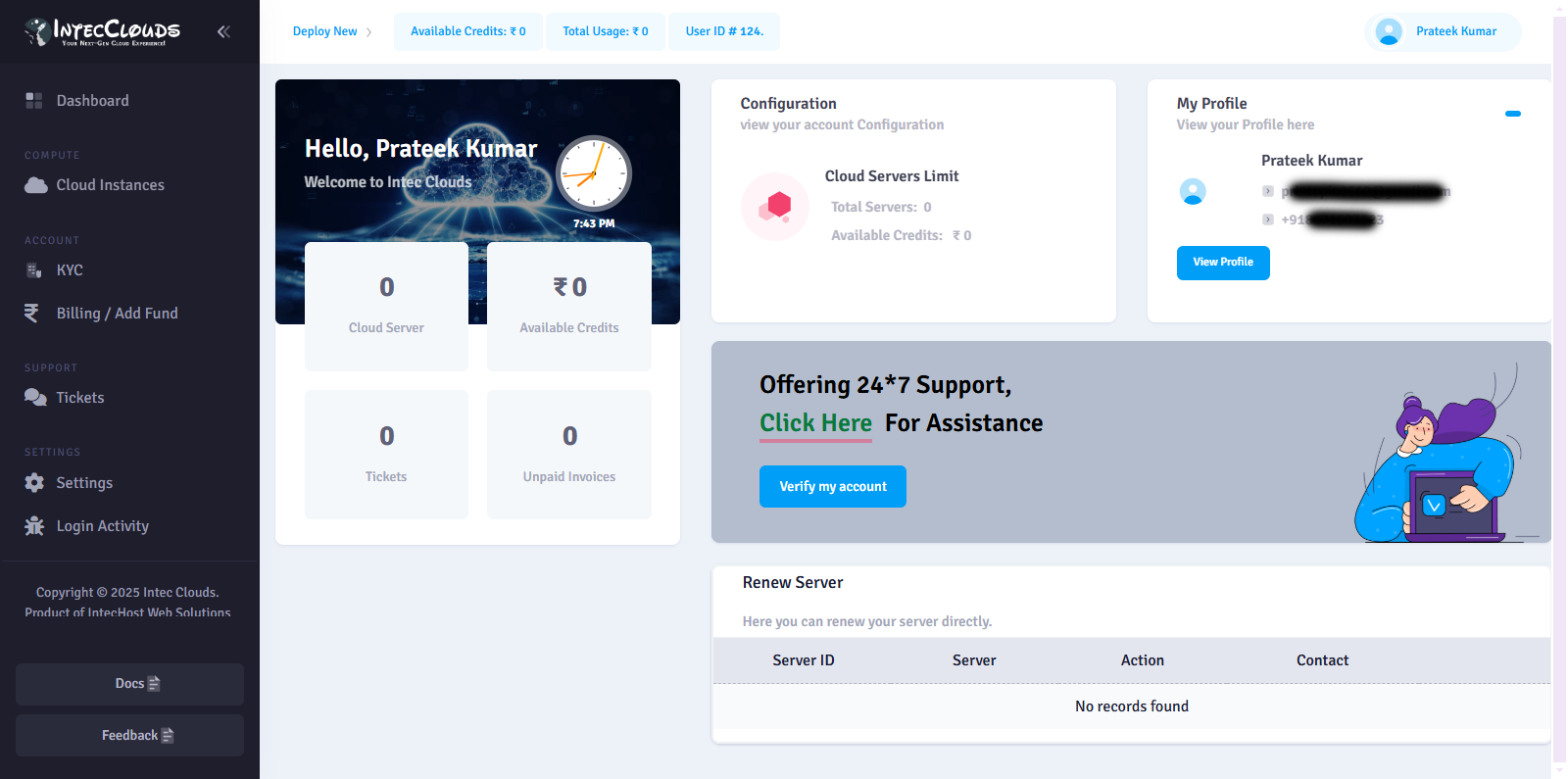Collapse the sidebar with the double-chevron icon
Screen dimensions: 1568x779
coord(223,31)
